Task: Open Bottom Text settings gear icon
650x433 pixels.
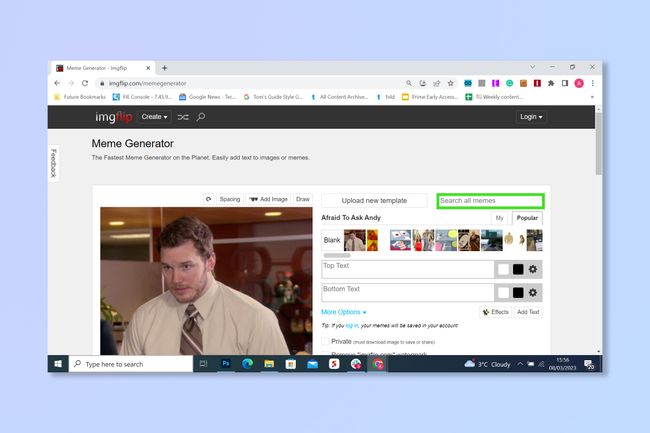Action: coord(533,293)
